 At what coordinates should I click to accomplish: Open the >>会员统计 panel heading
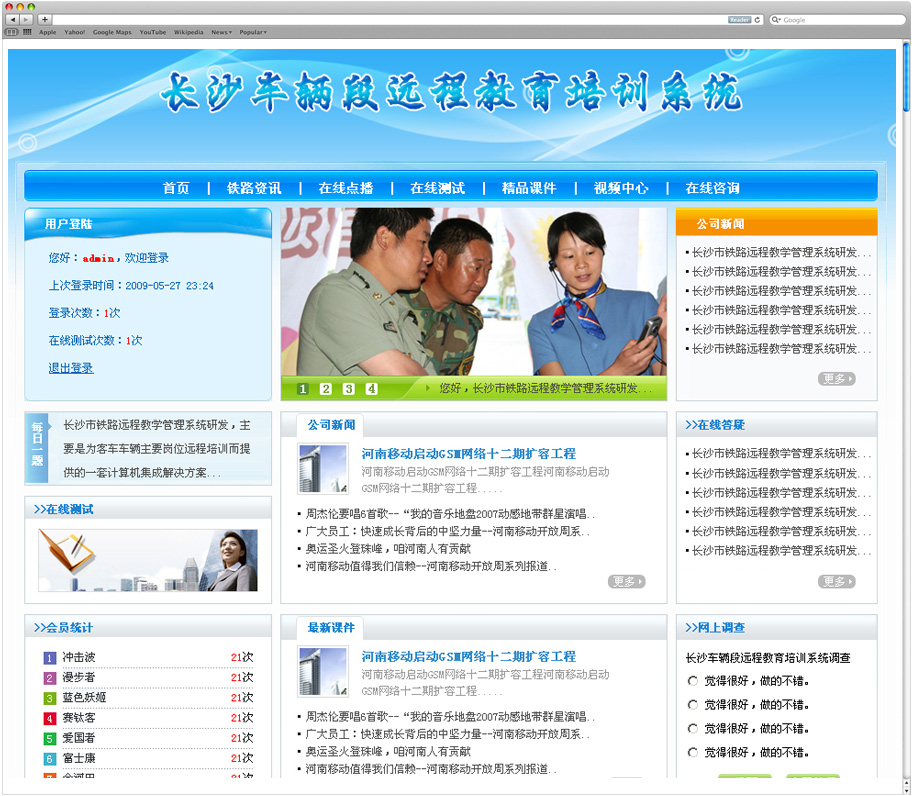pyautogui.click(x=64, y=628)
